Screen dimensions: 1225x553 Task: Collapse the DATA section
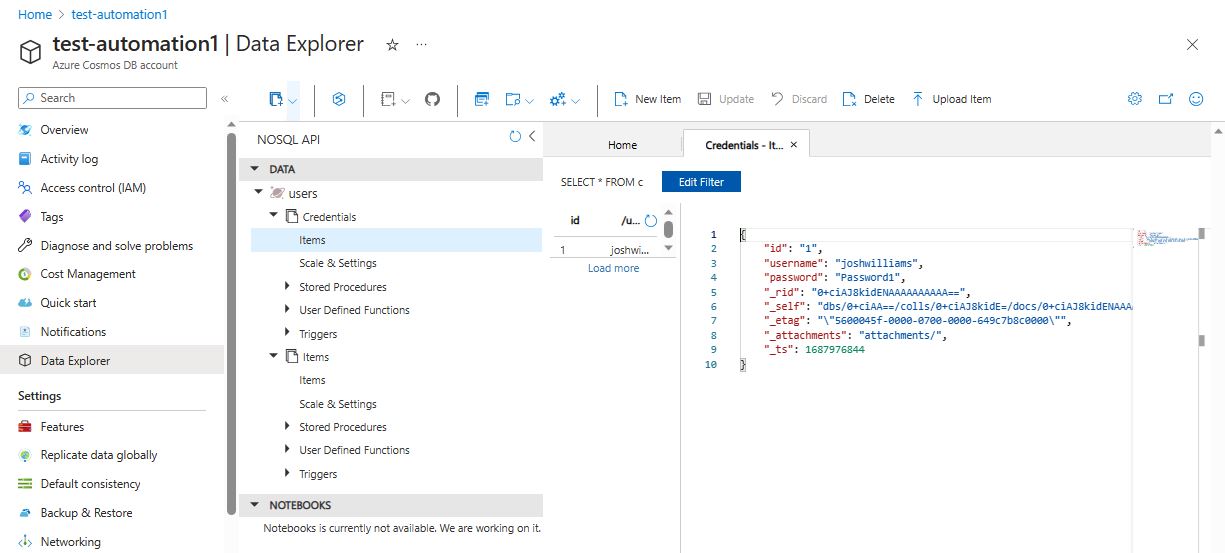point(255,170)
